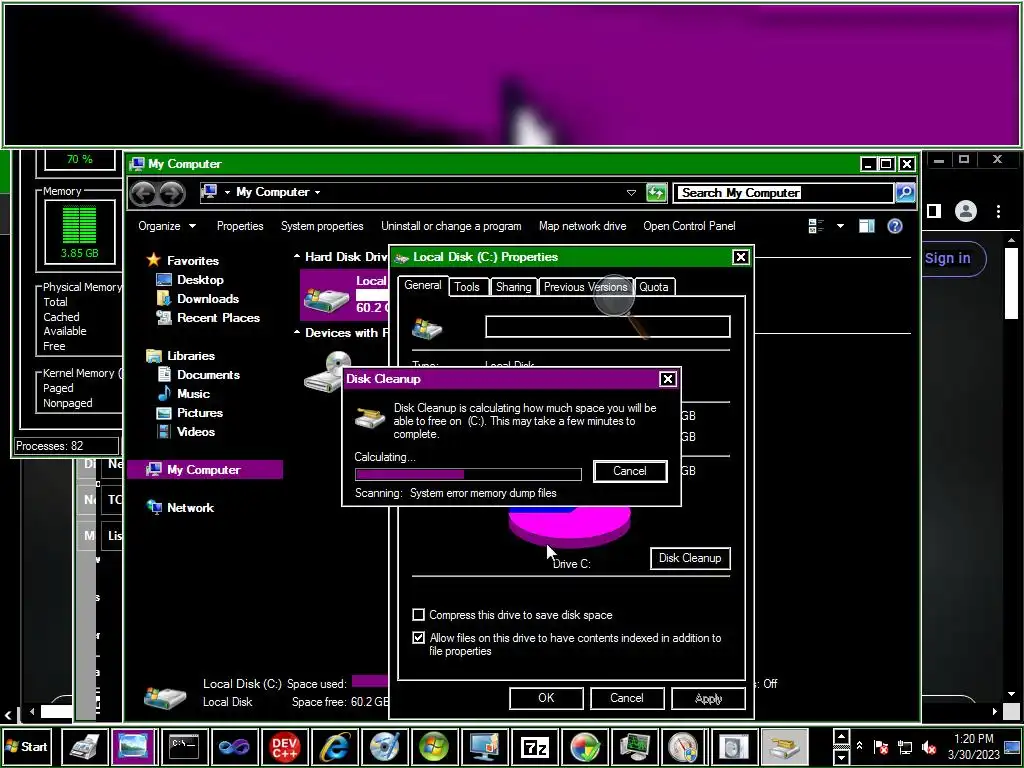Select the Local Disk drive icon in Hard Disk Drives
The width and height of the screenshot is (1024, 768).
tap(326, 297)
